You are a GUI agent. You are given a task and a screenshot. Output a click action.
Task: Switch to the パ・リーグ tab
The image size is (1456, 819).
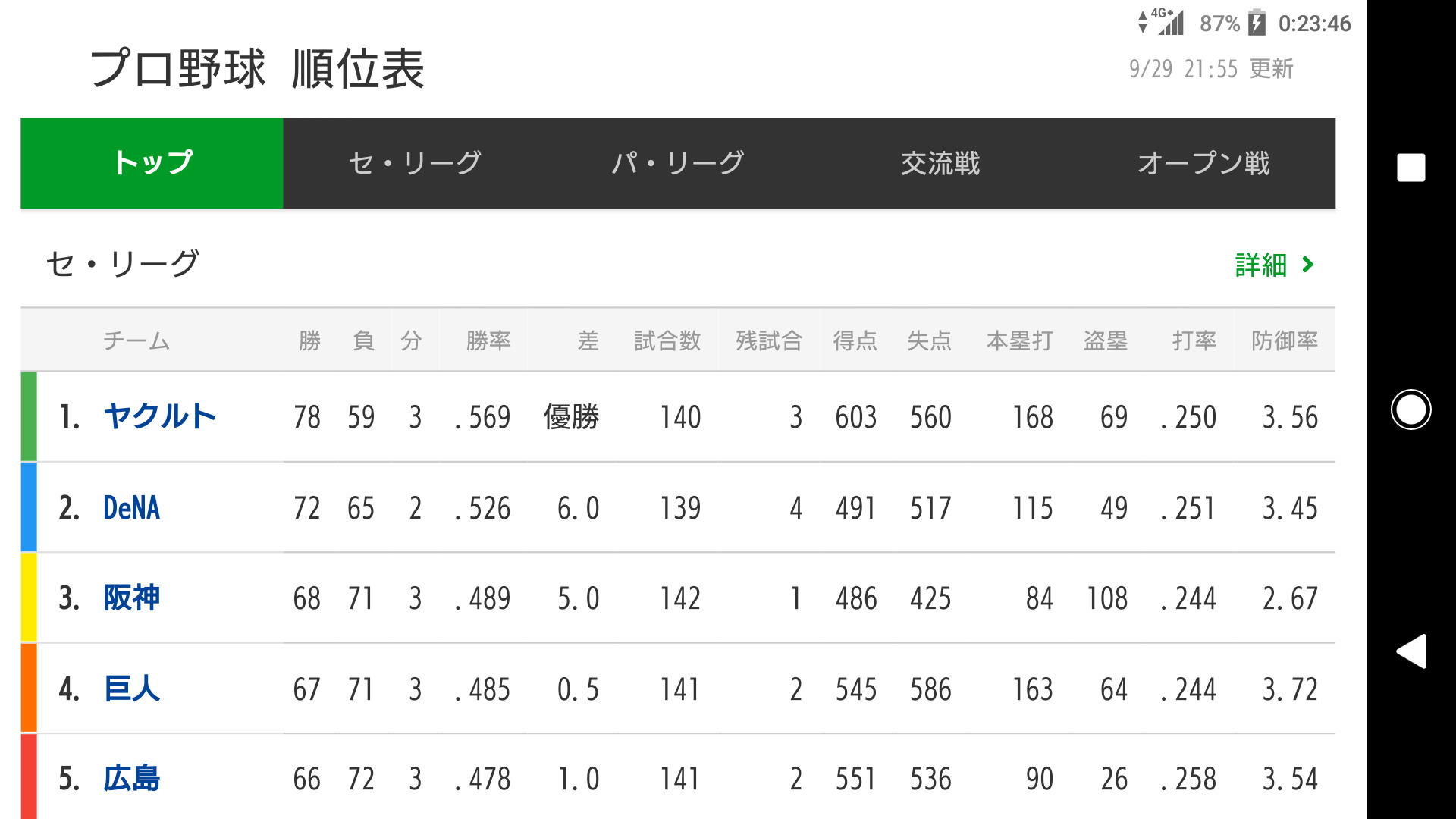[678, 163]
